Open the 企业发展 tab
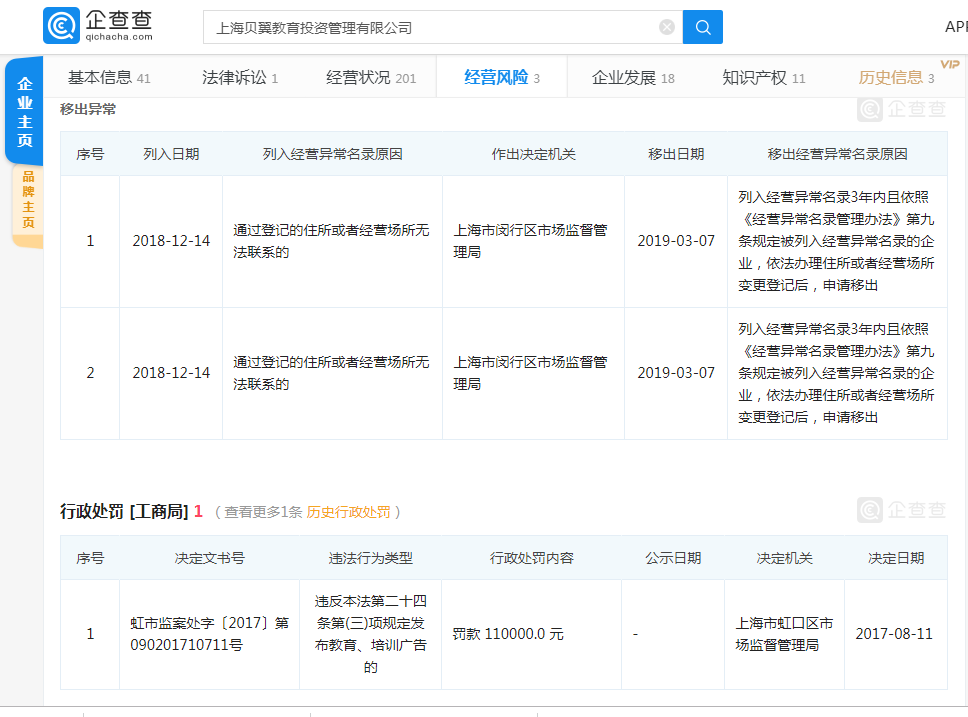The width and height of the screenshot is (968, 717). (633, 78)
